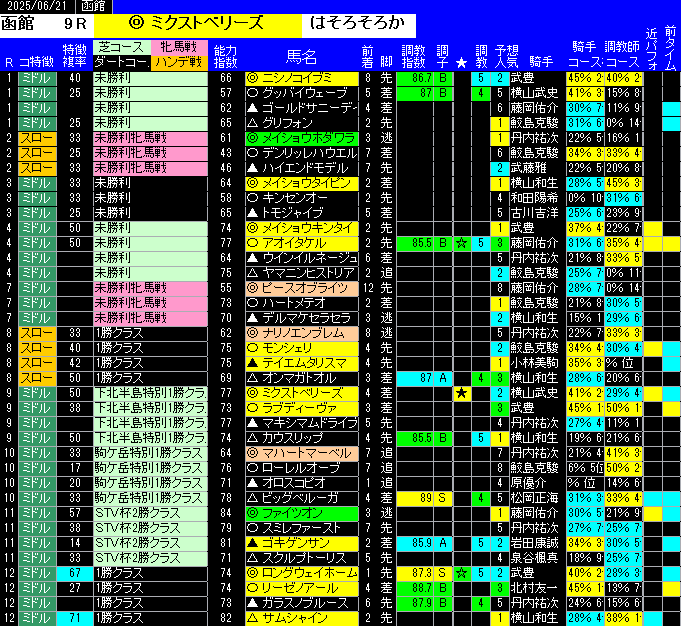Select horse ガラスノブルース
Screen dimensions: 681x626
pyautogui.click(x=302, y=603)
